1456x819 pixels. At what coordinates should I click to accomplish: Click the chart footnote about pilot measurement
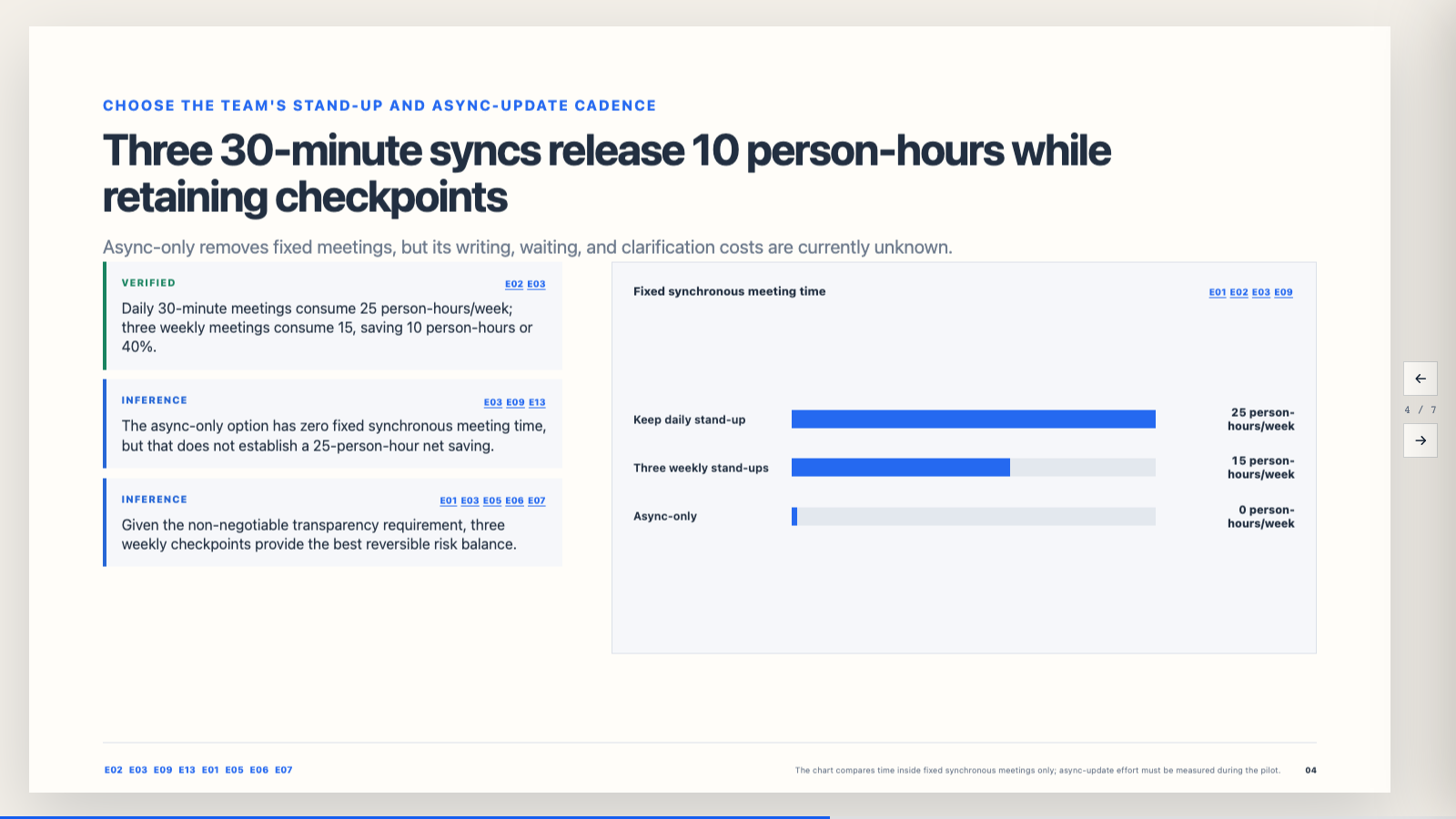point(1037,770)
